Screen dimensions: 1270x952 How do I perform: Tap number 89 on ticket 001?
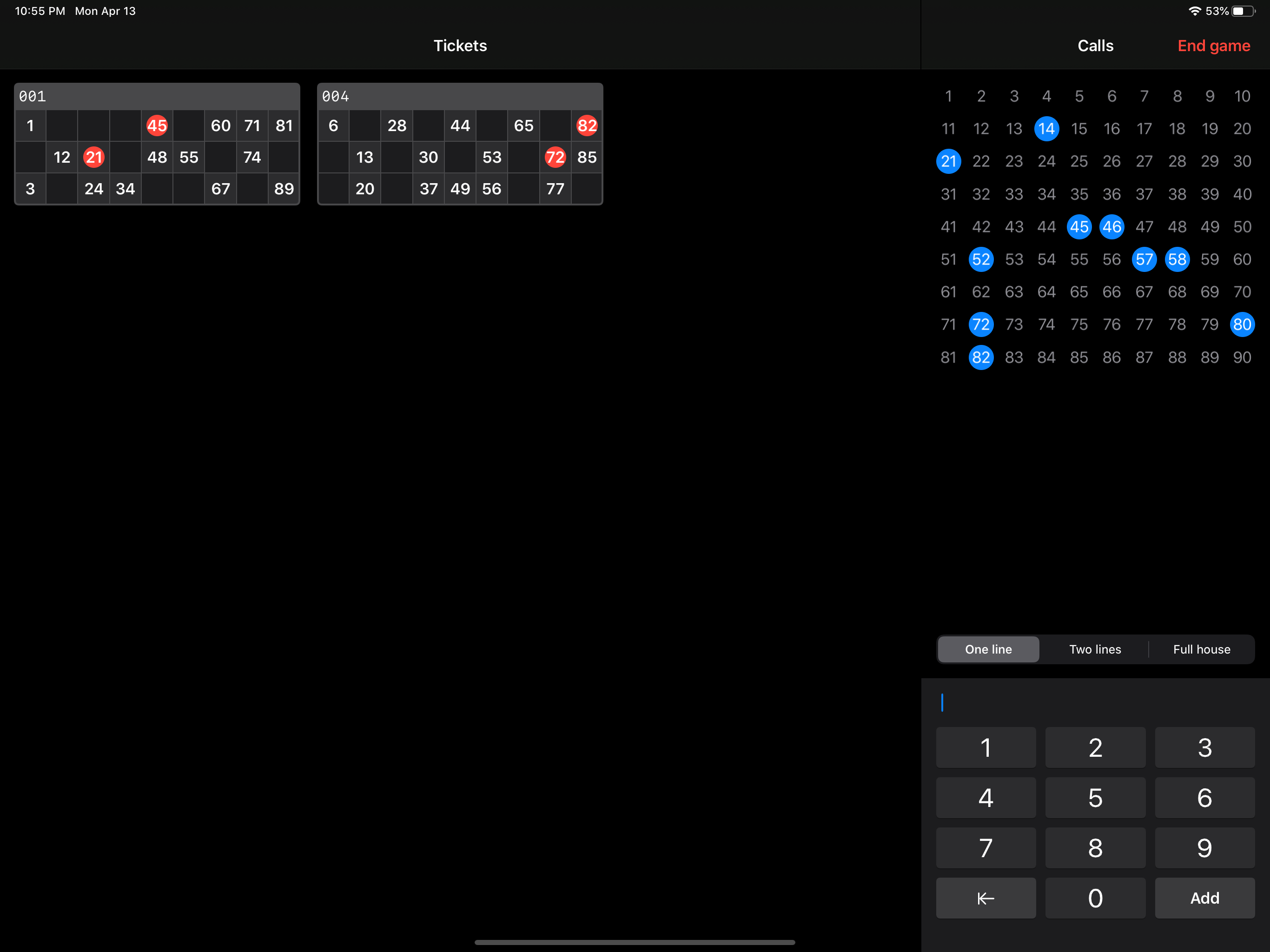(x=284, y=188)
